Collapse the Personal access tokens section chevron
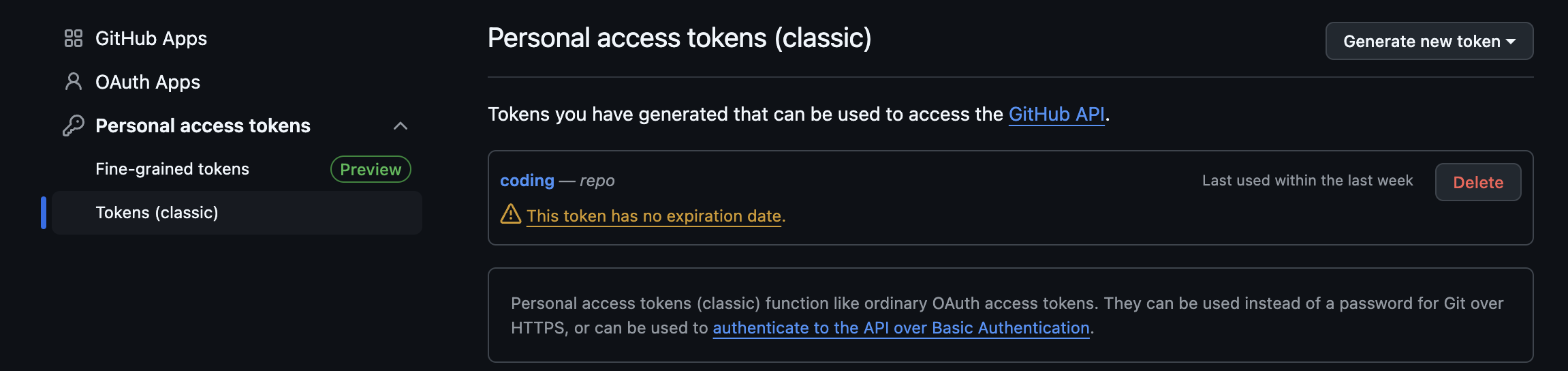The image size is (1568, 371). pos(401,125)
